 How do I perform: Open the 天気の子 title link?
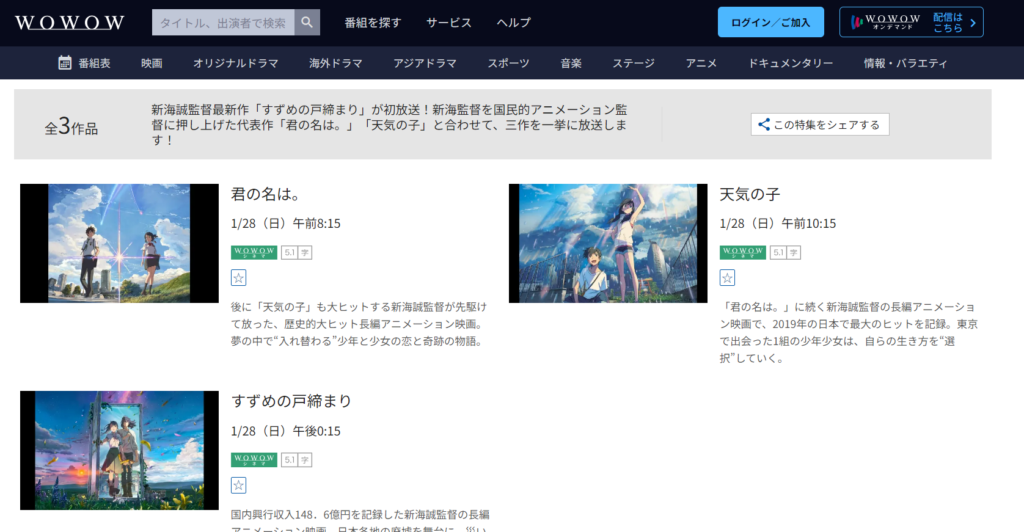750,194
